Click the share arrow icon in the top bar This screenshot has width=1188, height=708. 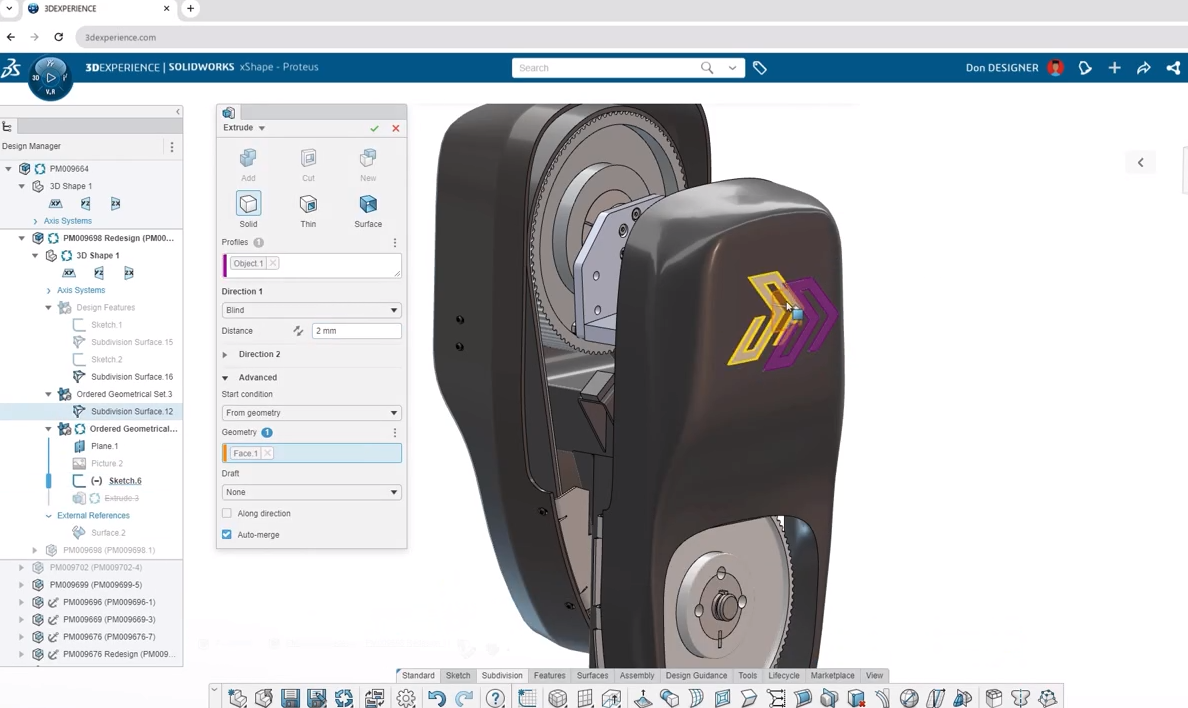click(x=1144, y=68)
